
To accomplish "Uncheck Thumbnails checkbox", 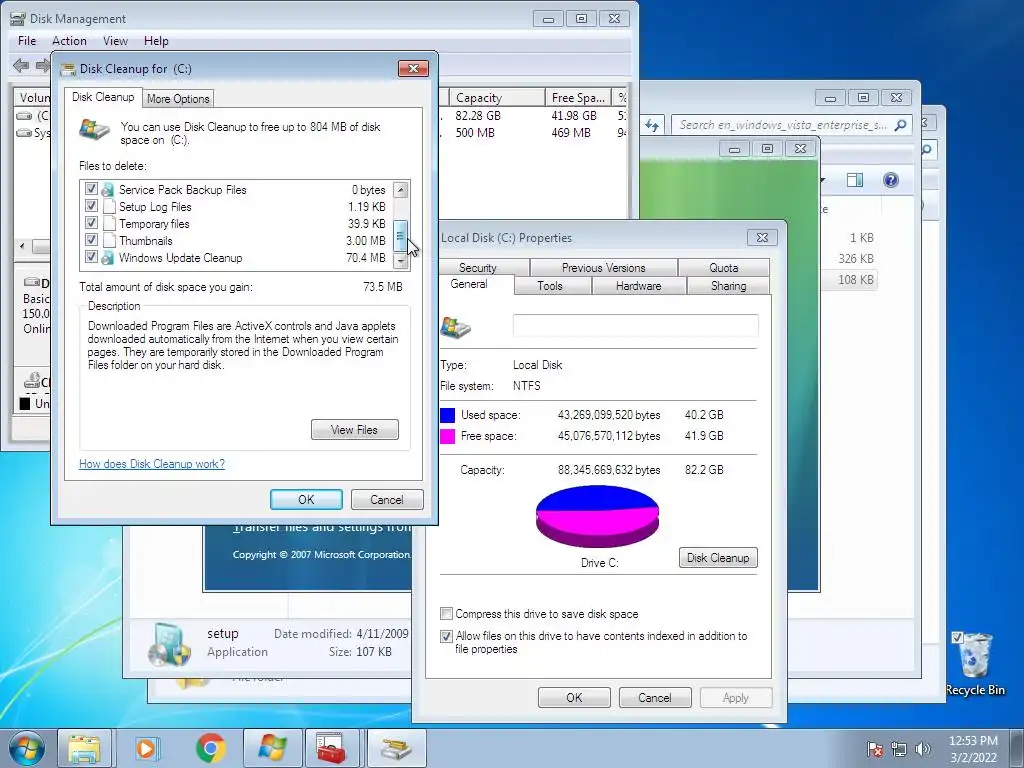I will tap(91, 240).
